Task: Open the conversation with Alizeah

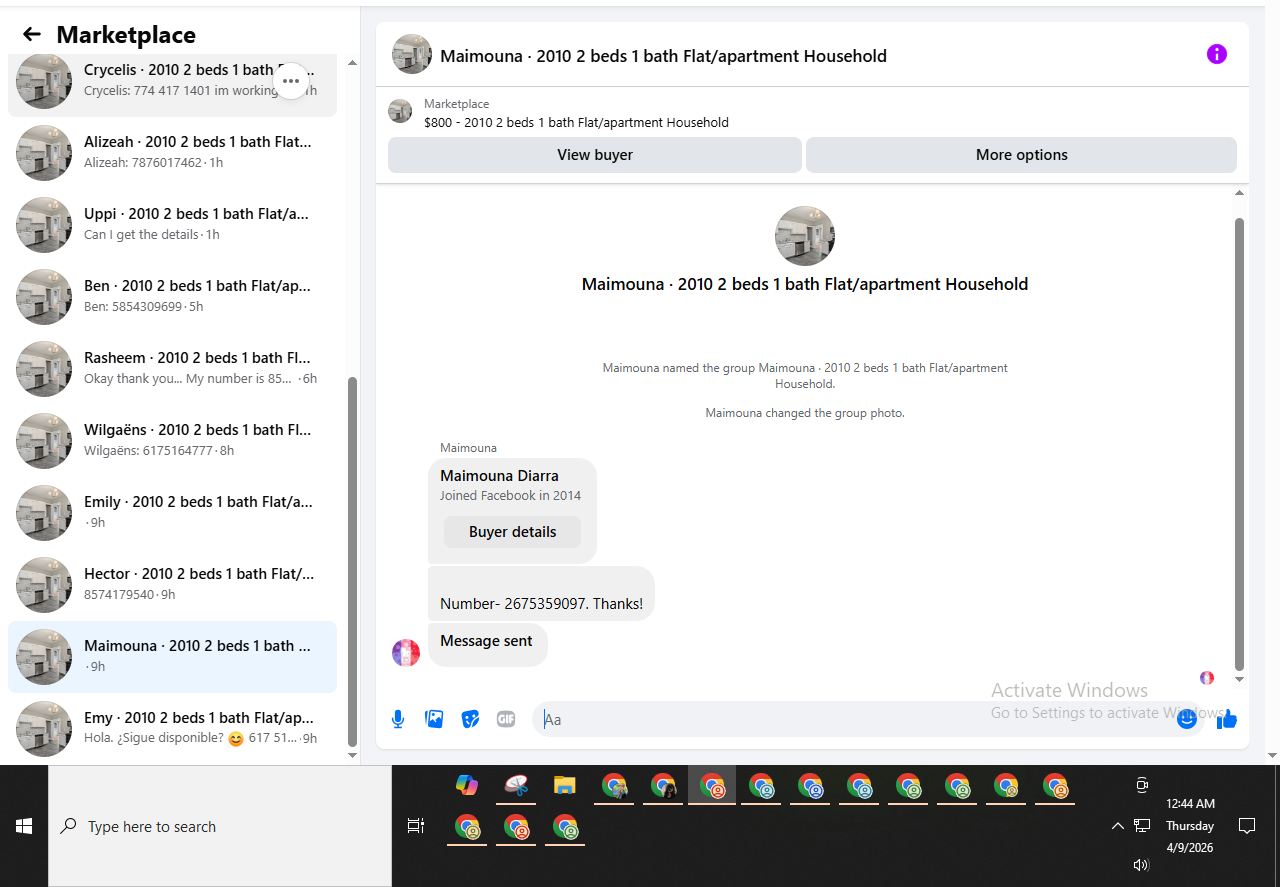Action: (x=172, y=153)
